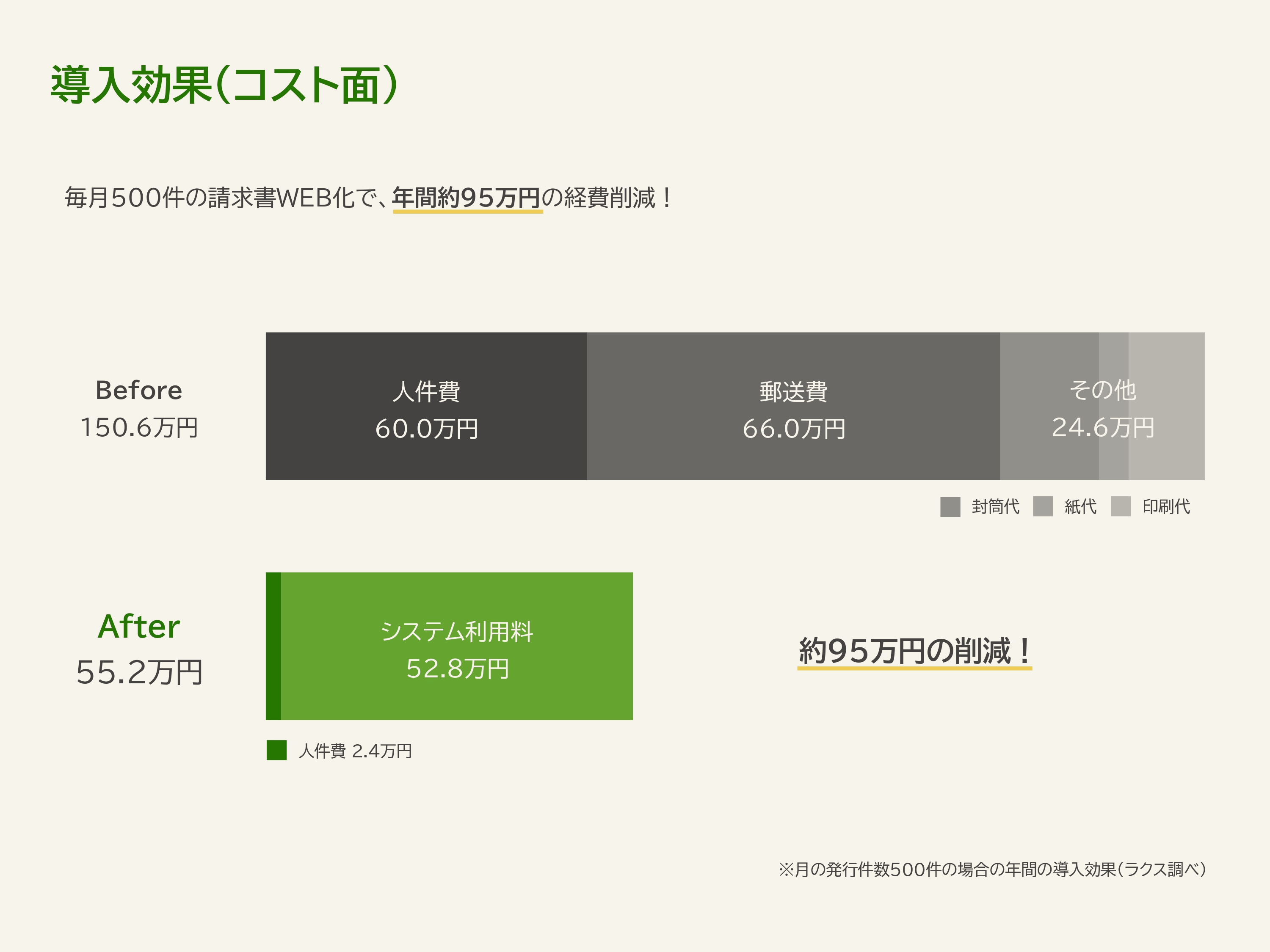
Task: Click the 紙代 legend color swatch
Action: point(1043,507)
